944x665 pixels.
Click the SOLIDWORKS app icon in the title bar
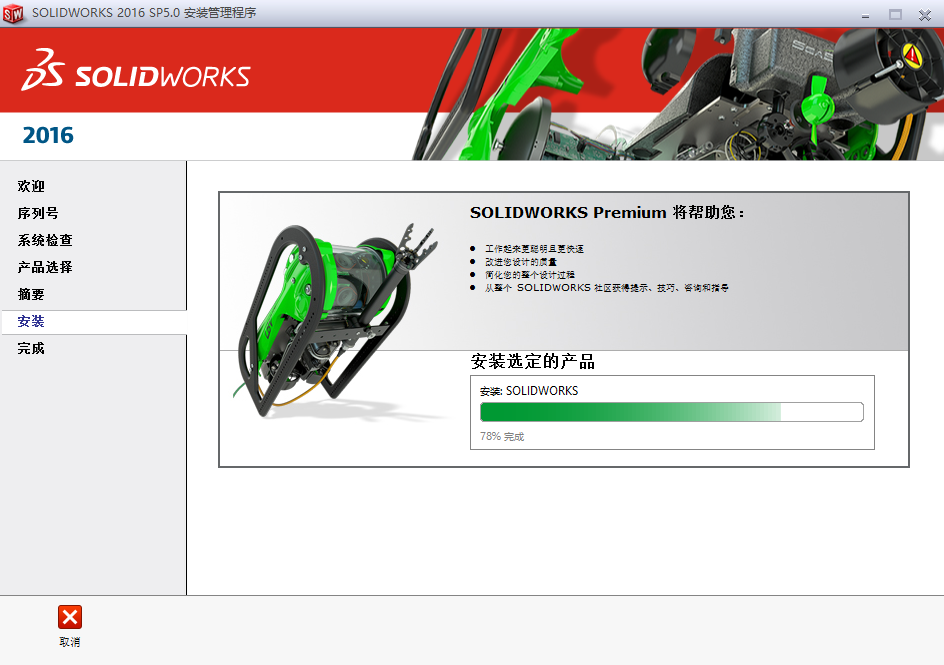coord(13,14)
